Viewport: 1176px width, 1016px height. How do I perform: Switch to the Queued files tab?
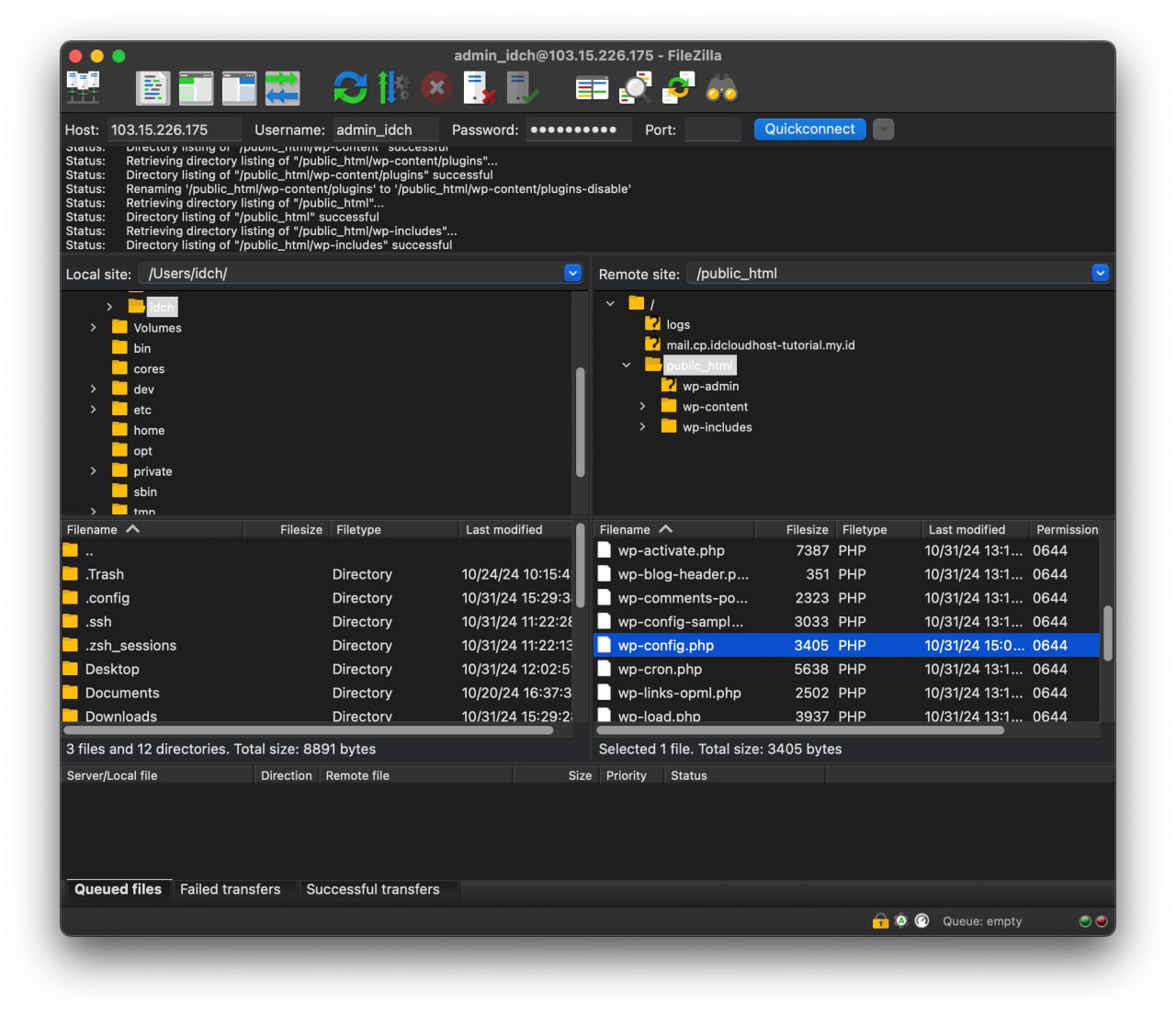click(x=118, y=889)
